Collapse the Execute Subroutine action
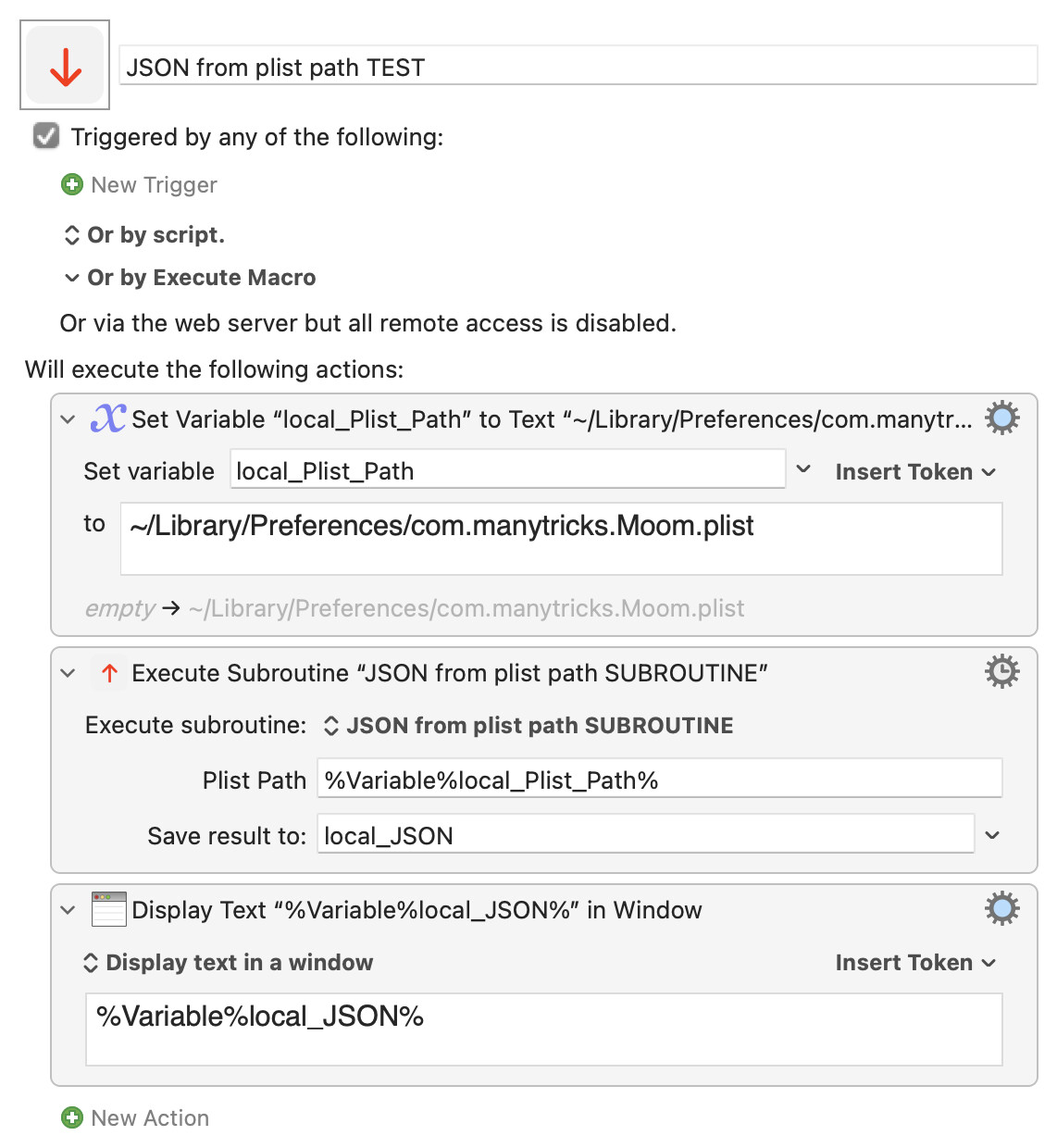 pyautogui.click(x=68, y=673)
